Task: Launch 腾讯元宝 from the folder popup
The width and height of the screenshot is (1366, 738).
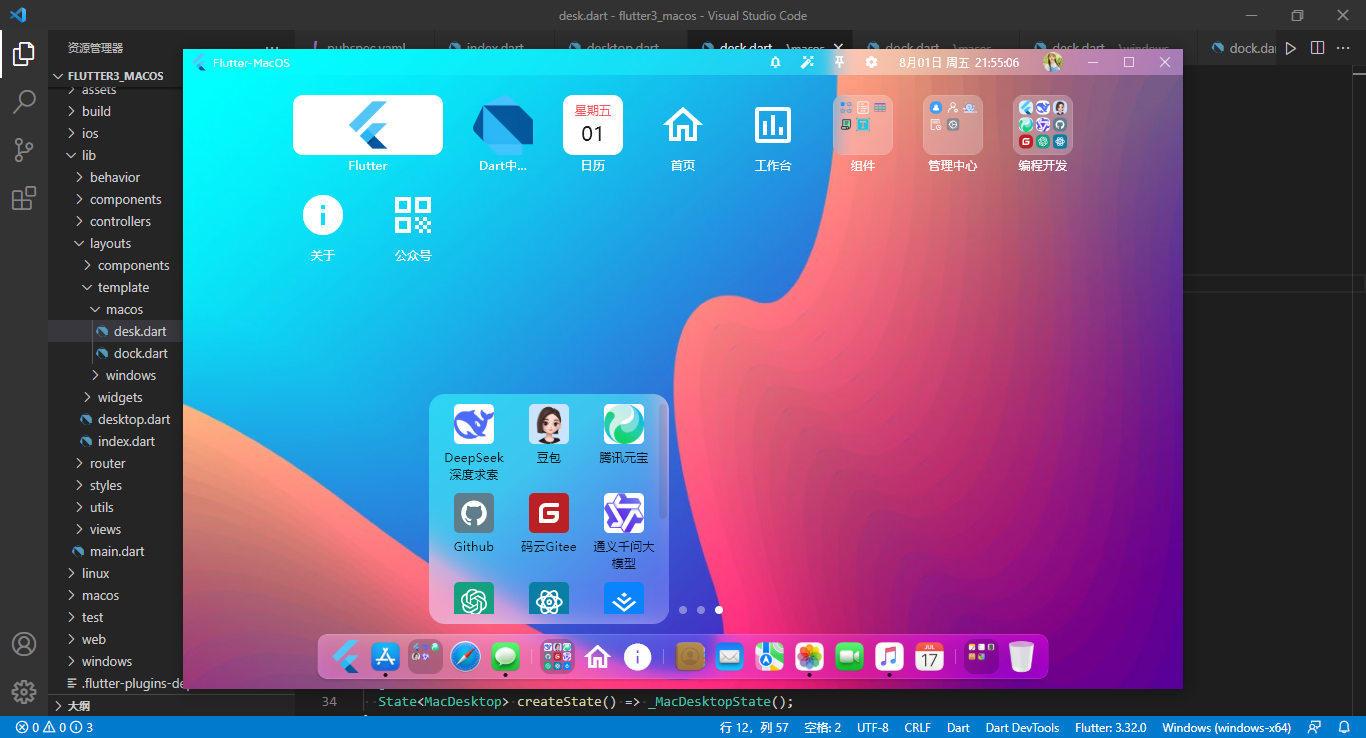Action: point(624,424)
